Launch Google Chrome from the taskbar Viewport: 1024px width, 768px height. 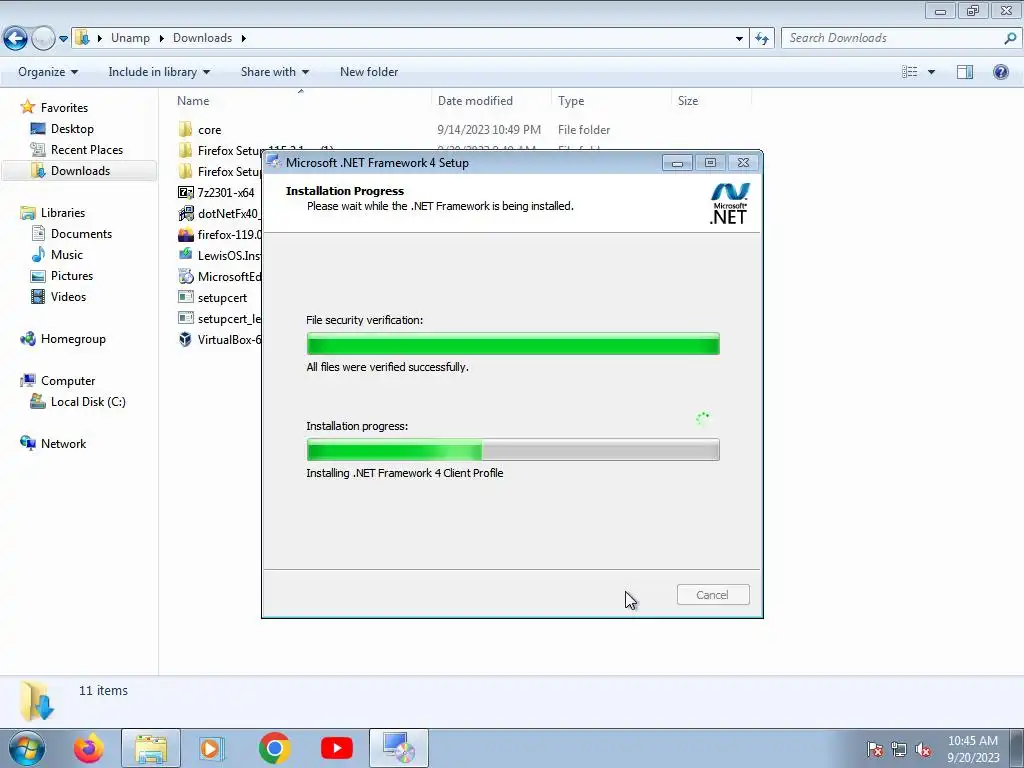click(x=274, y=748)
